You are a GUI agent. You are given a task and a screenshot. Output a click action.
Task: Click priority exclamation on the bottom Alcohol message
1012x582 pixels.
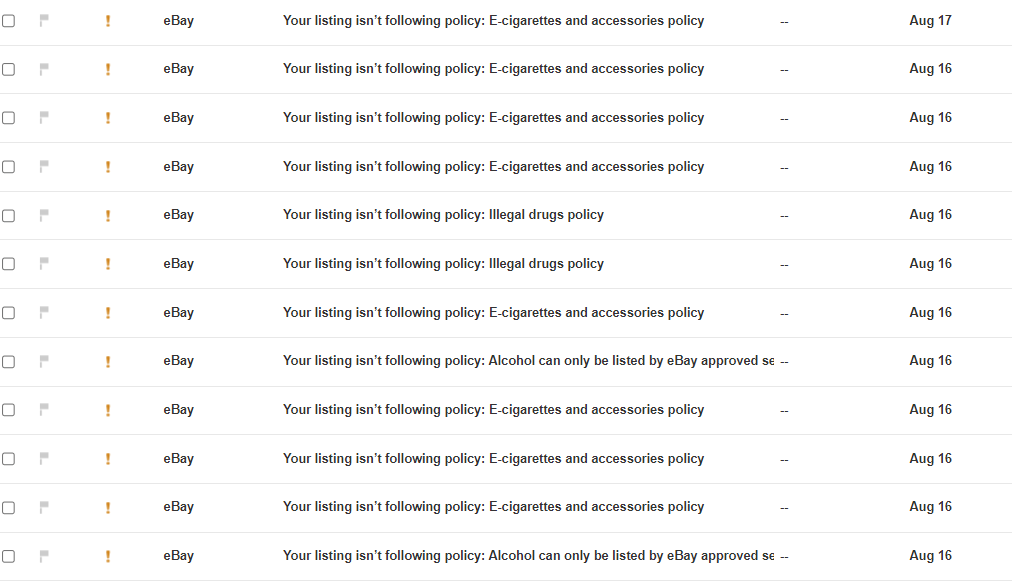point(108,556)
